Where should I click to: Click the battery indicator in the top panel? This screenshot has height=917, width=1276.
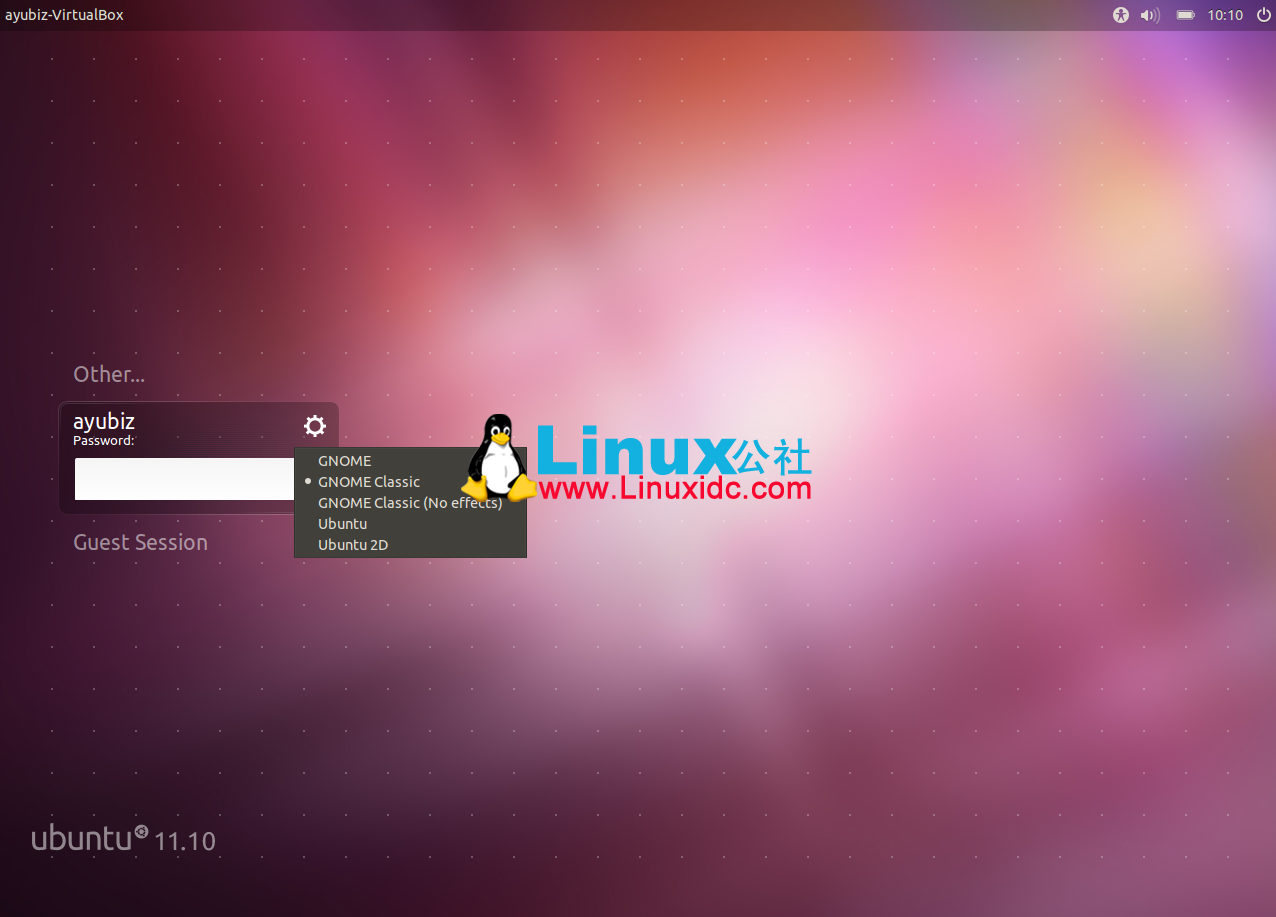coord(1185,15)
